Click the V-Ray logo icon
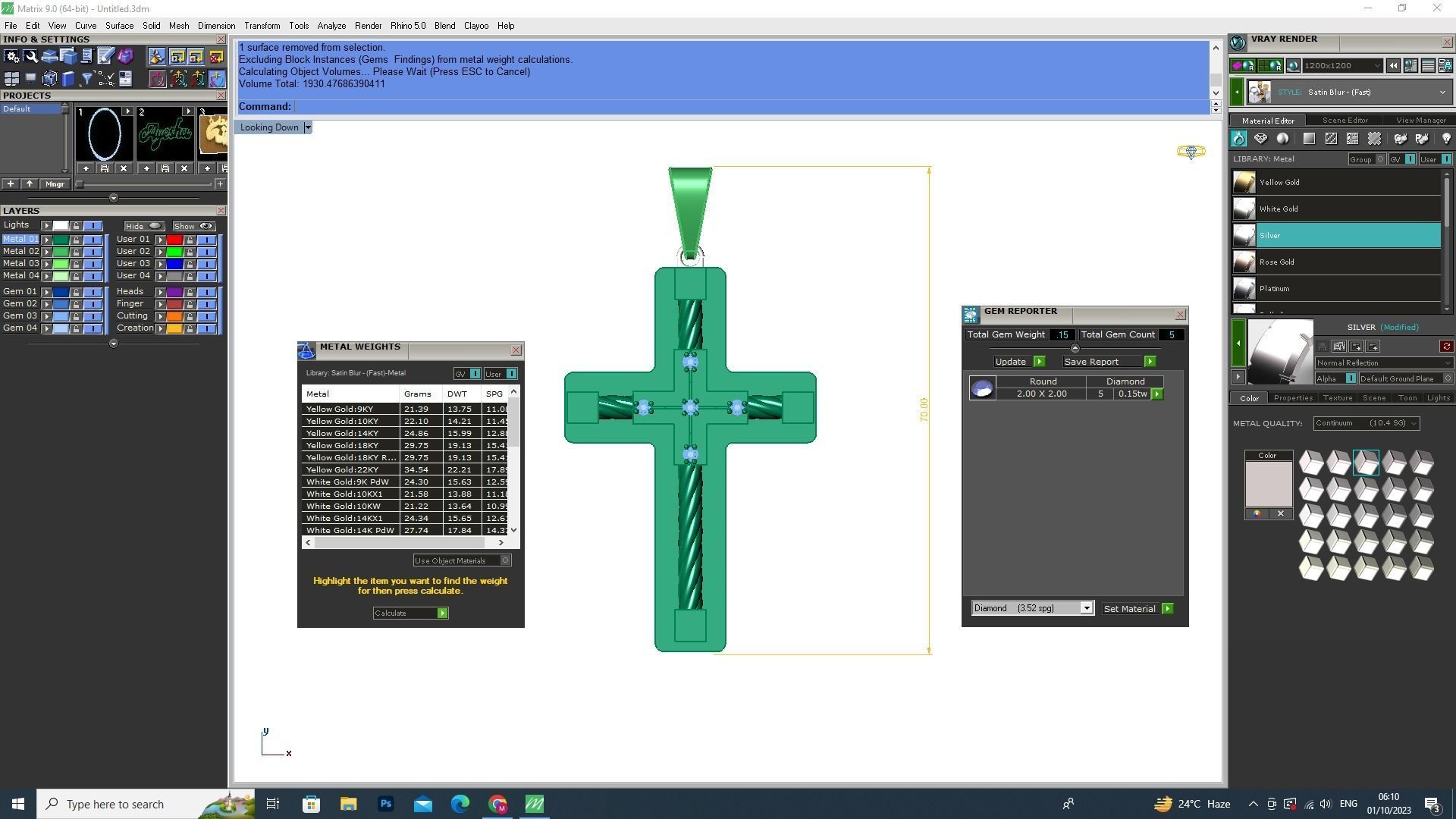This screenshot has width=1456, height=819. click(1238, 42)
